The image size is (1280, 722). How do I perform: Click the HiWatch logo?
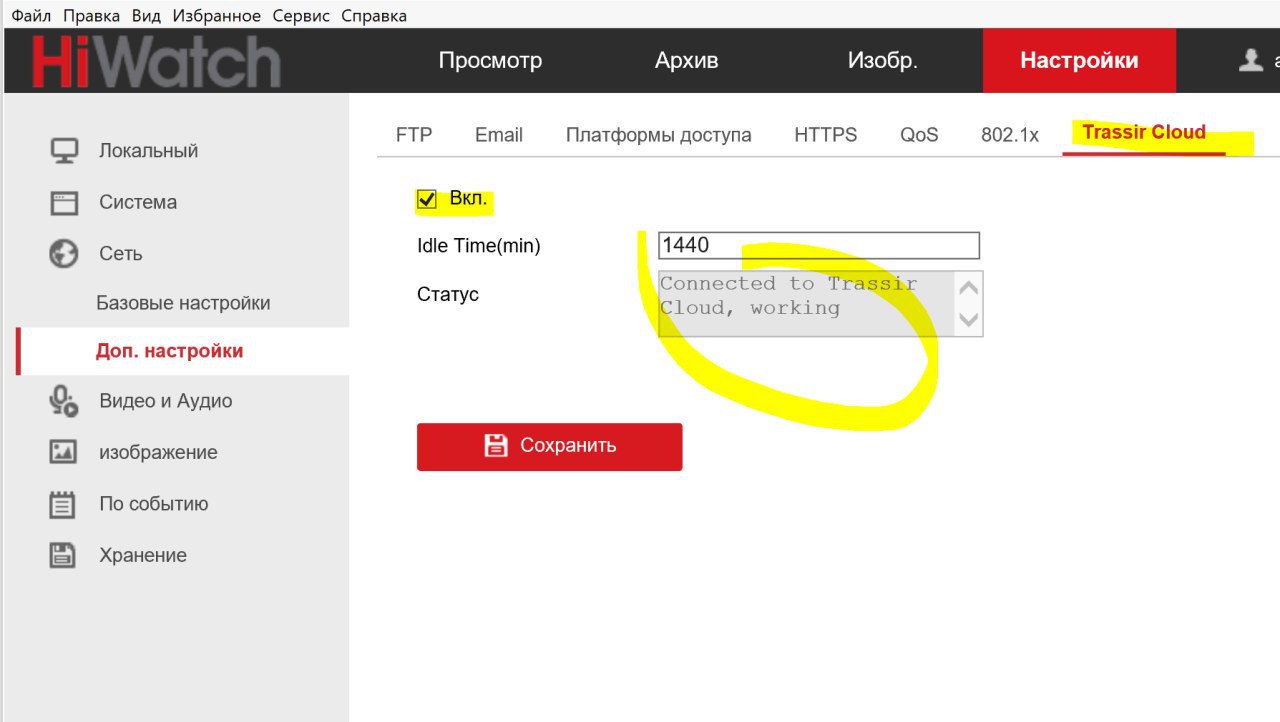pos(156,61)
